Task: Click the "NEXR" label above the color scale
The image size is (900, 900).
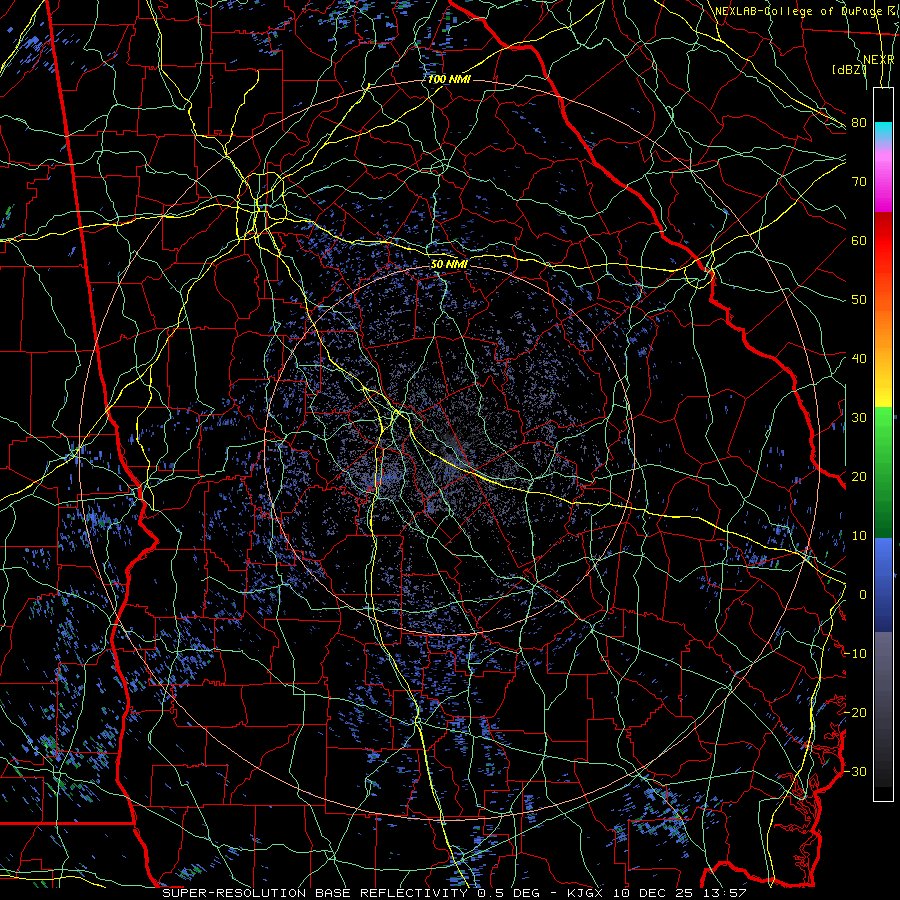Action: 879,59
